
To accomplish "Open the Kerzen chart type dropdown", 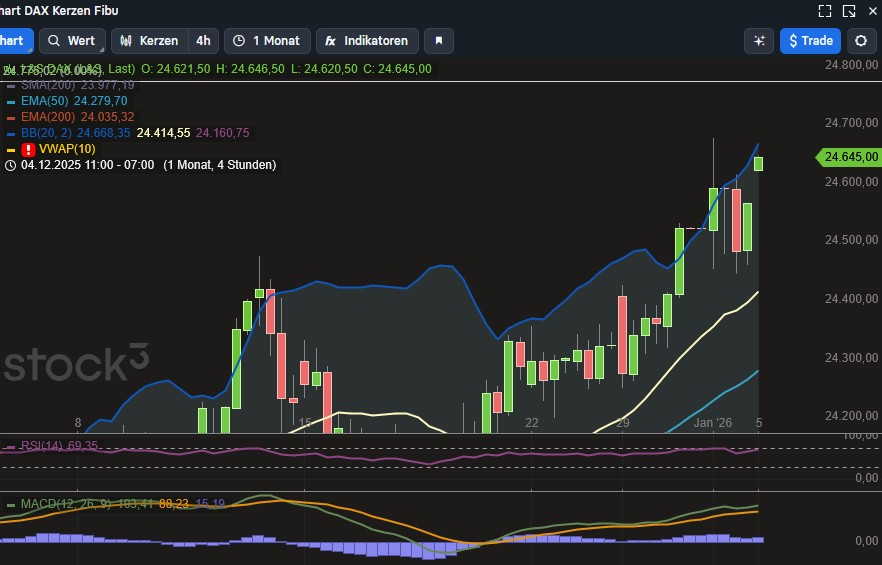I will click(150, 41).
